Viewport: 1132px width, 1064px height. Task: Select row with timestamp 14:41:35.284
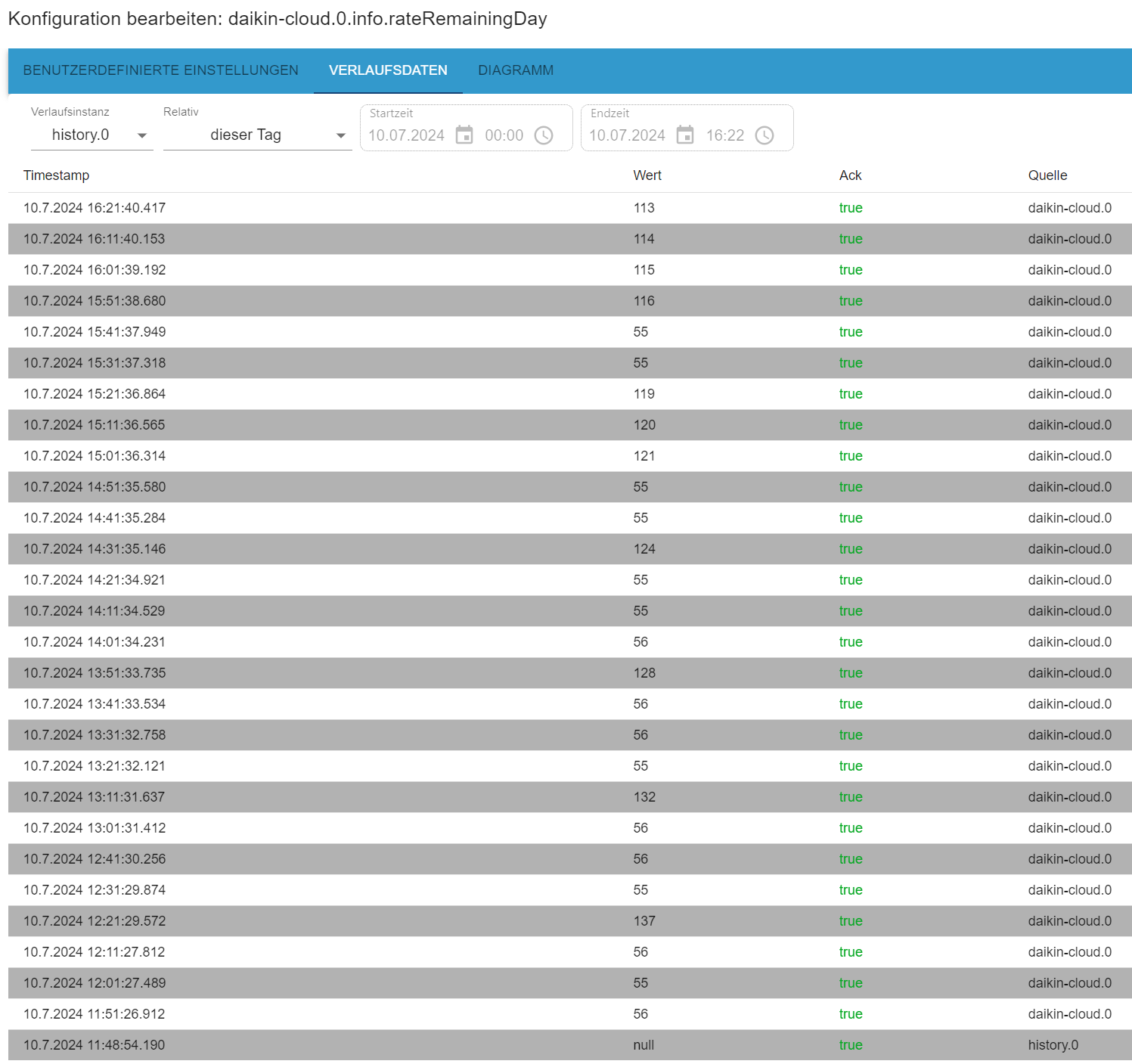click(570, 518)
